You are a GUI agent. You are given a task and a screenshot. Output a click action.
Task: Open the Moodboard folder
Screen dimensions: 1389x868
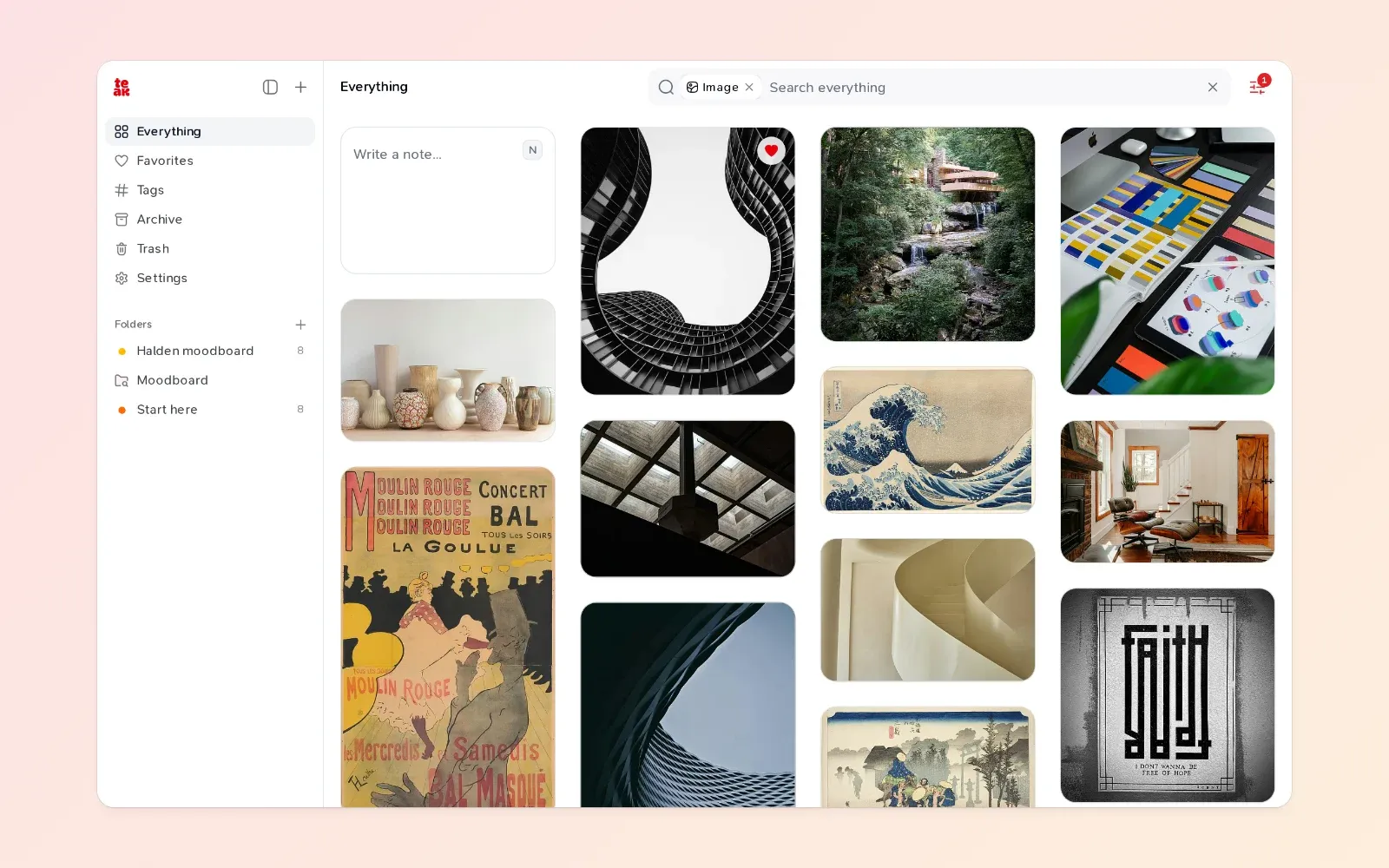[x=210, y=380]
